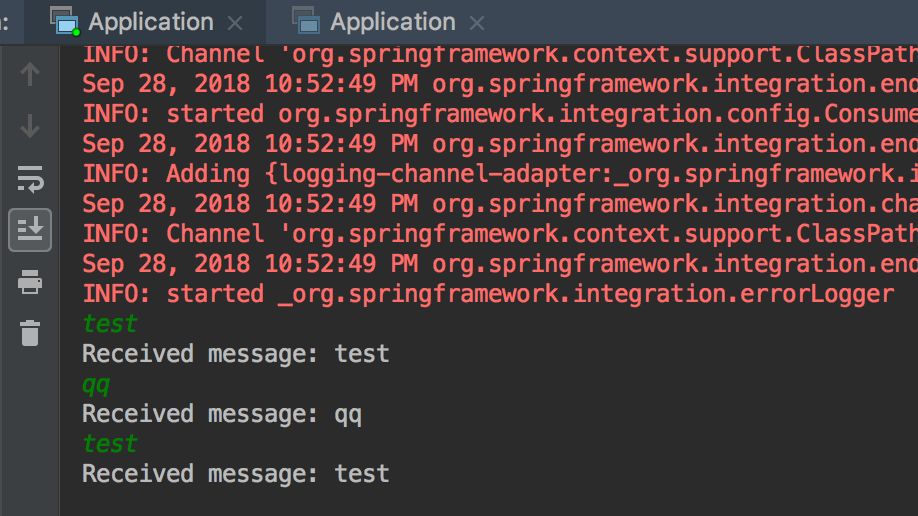
Task: Close the second Application tab
Action: [x=477, y=23]
